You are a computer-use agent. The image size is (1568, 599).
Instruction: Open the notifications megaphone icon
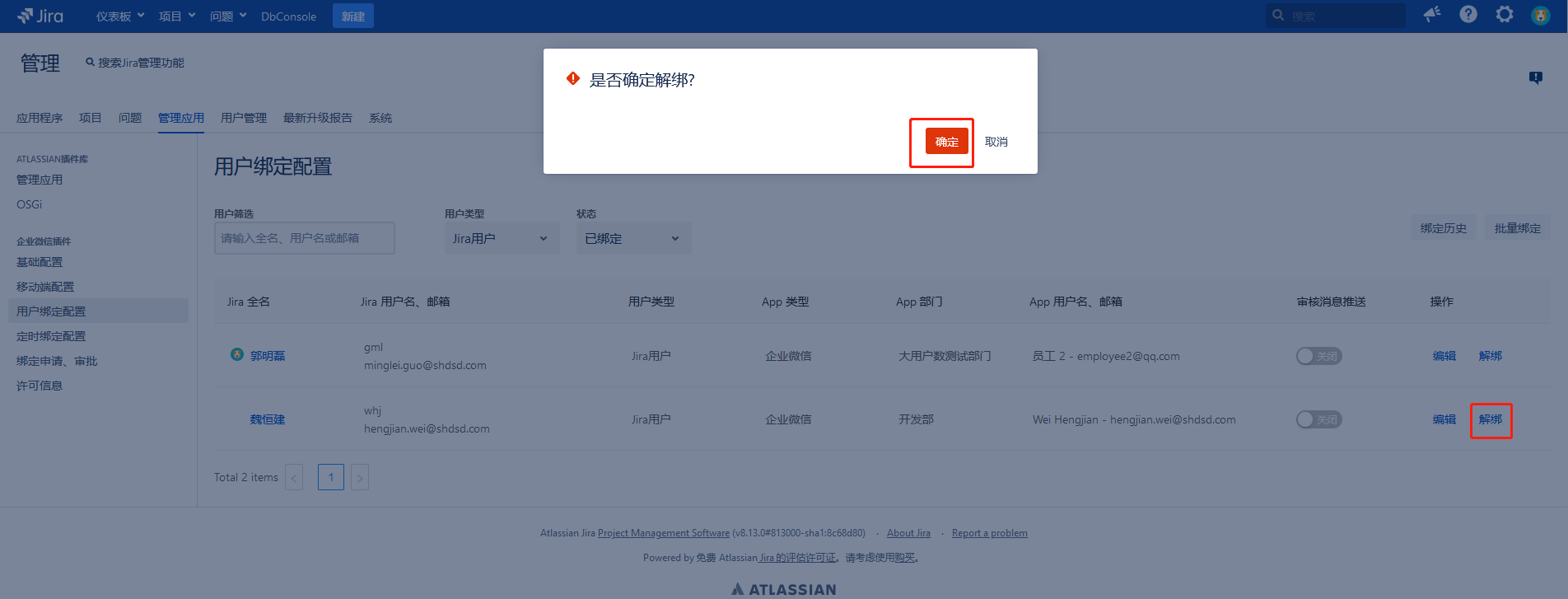click(1432, 14)
